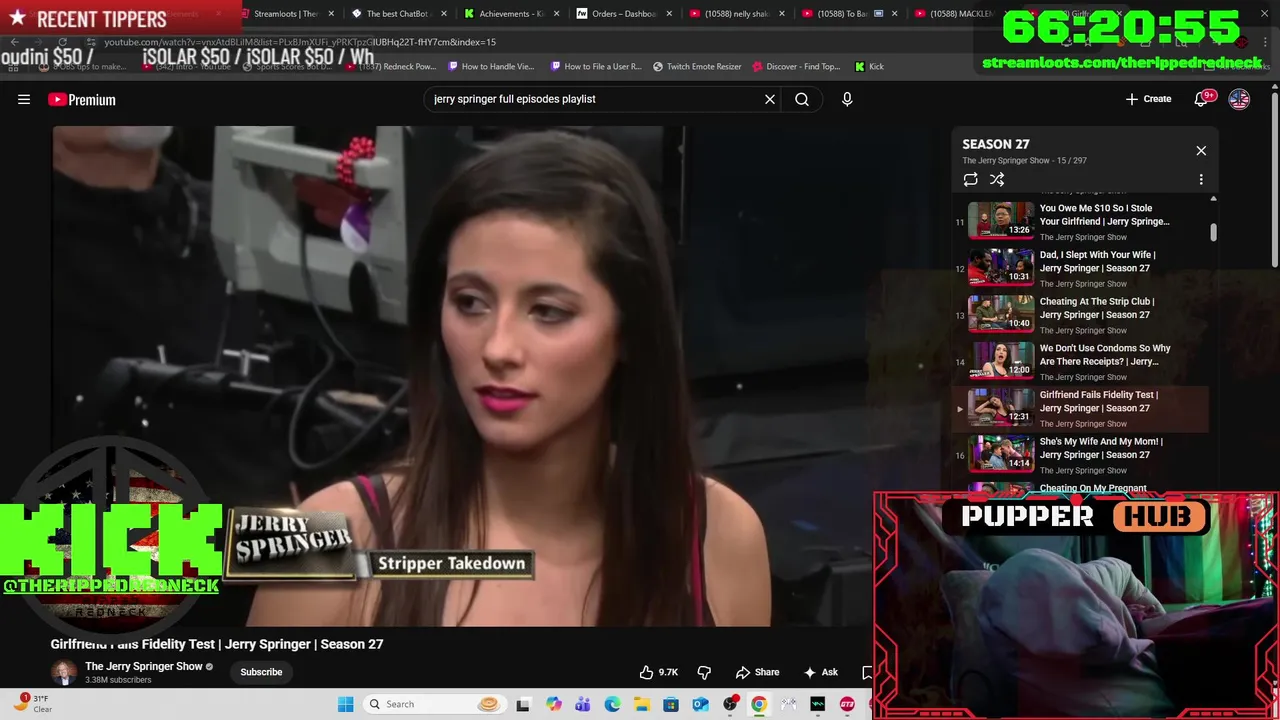Image resolution: width=1280 pixels, height=720 pixels.
Task: Open Microsoft Edge from taskbar
Action: tap(612, 704)
